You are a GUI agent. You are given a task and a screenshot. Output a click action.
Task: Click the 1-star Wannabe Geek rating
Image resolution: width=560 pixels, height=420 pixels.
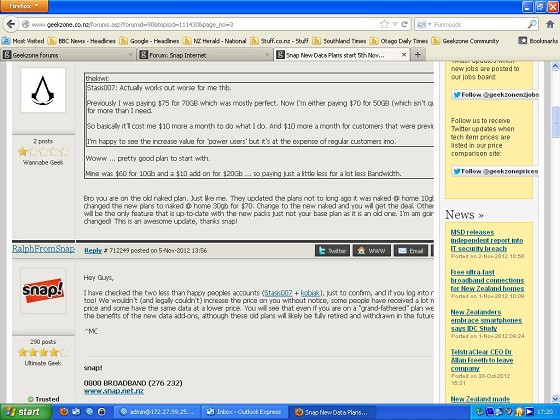tap(43, 152)
